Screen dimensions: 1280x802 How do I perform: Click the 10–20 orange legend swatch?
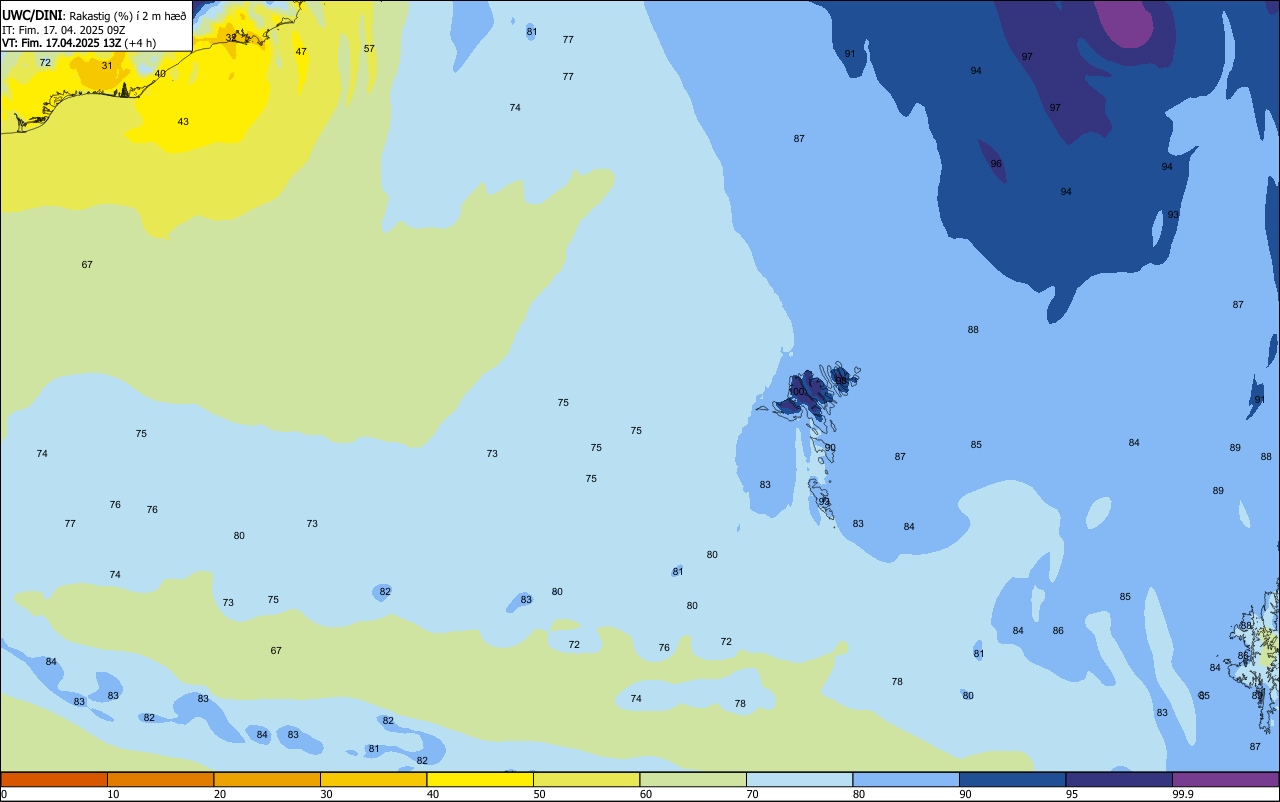[x=160, y=779]
